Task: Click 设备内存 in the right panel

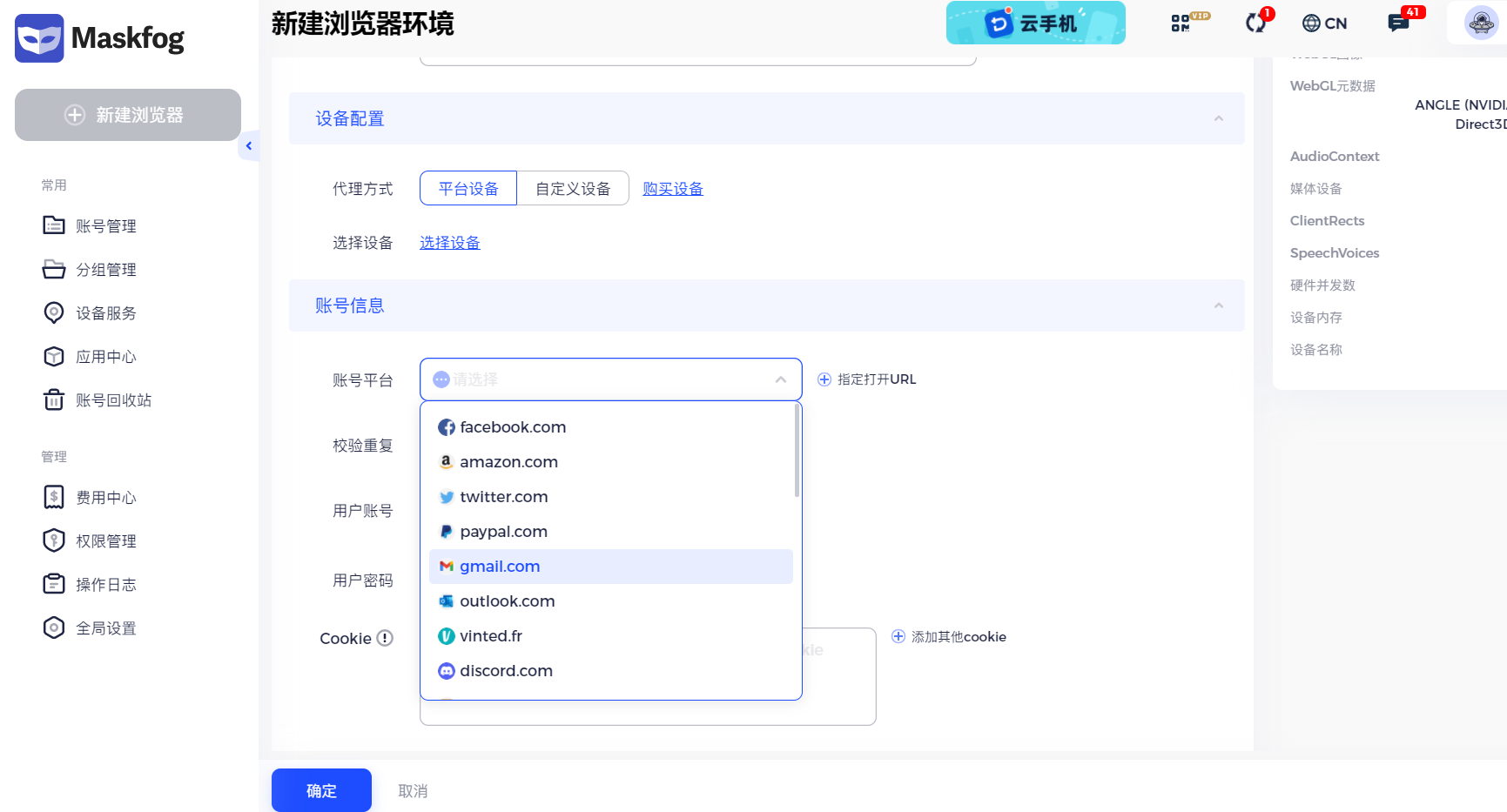Action: coord(1316,318)
